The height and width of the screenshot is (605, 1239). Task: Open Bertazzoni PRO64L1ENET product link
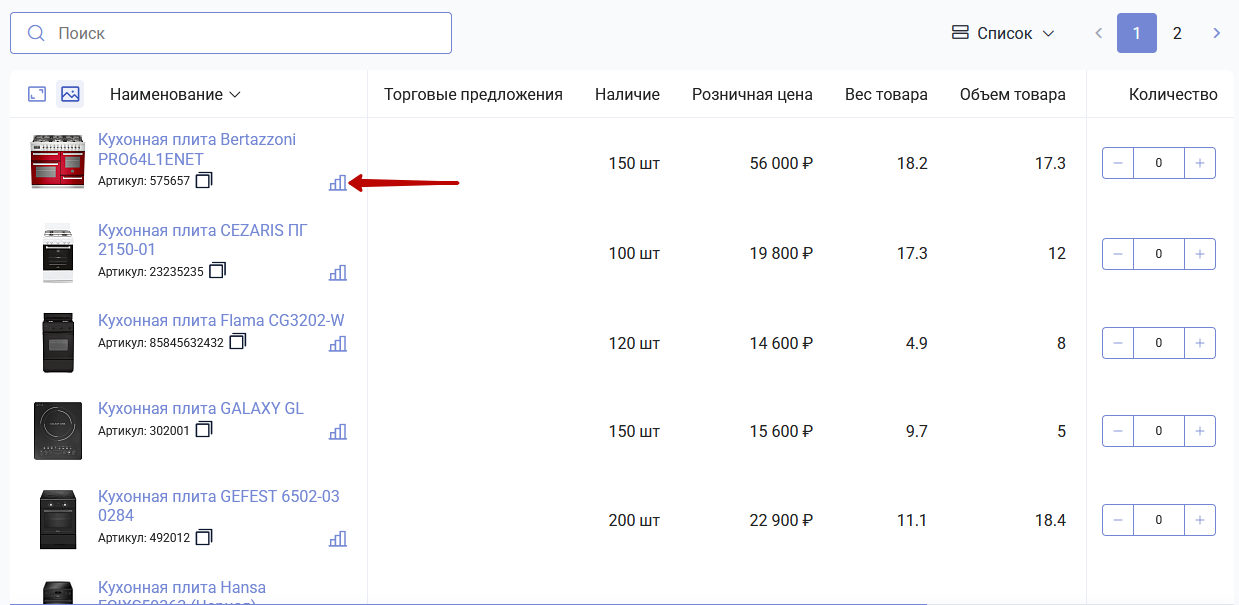pos(197,149)
